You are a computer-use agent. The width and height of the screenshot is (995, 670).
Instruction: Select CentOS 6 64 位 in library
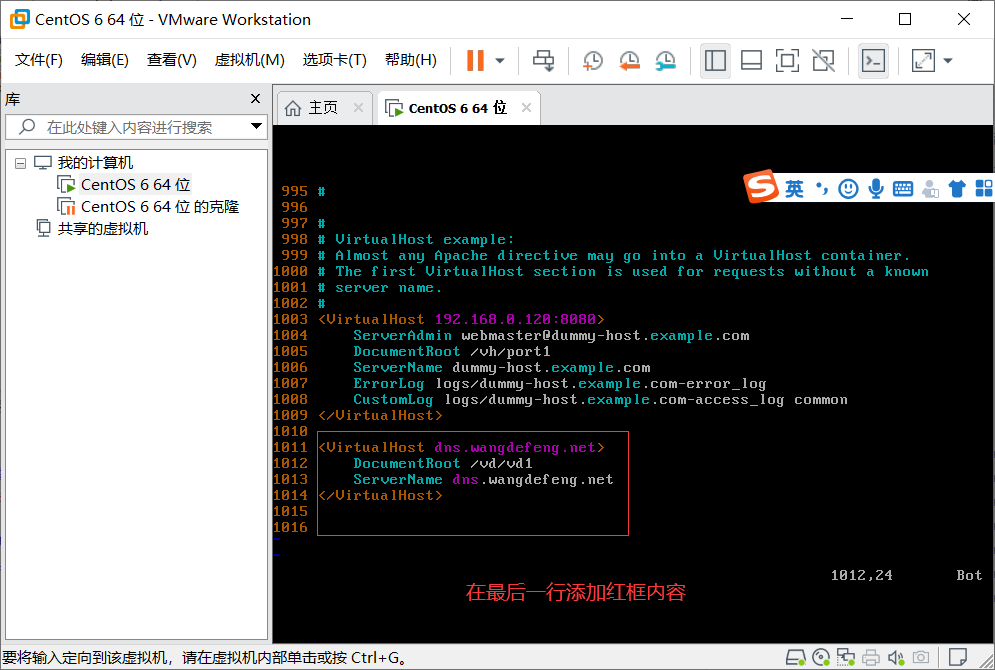pos(135,185)
